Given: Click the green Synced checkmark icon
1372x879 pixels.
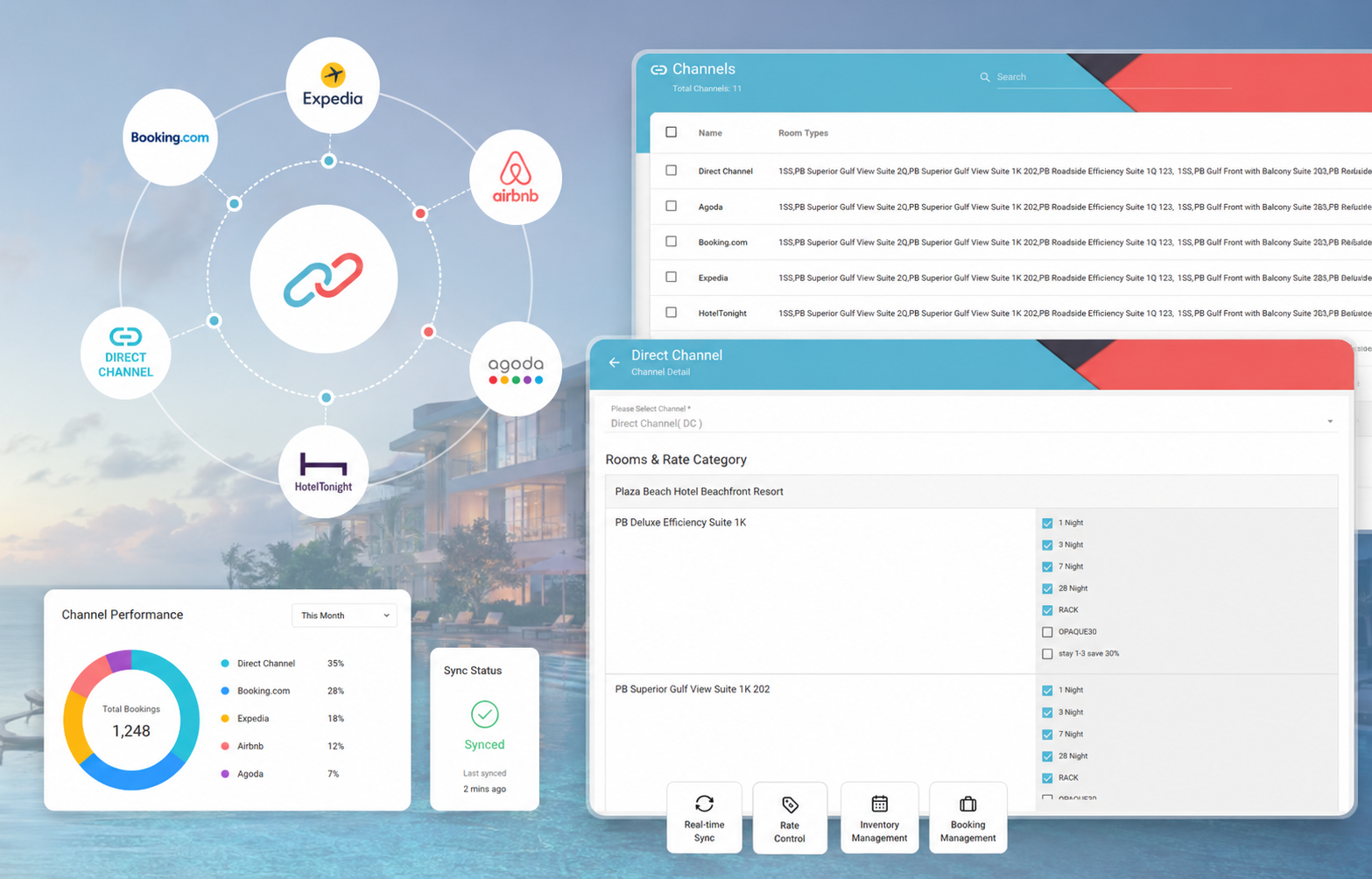Looking at the screenshot, I should pyautogui.click(x=484, y=714).
